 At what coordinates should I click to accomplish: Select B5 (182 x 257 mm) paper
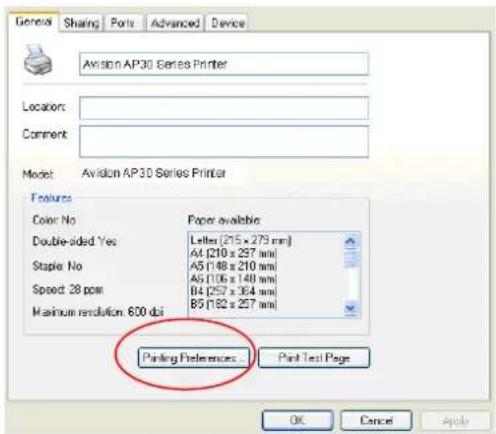[x=233, y=304]
